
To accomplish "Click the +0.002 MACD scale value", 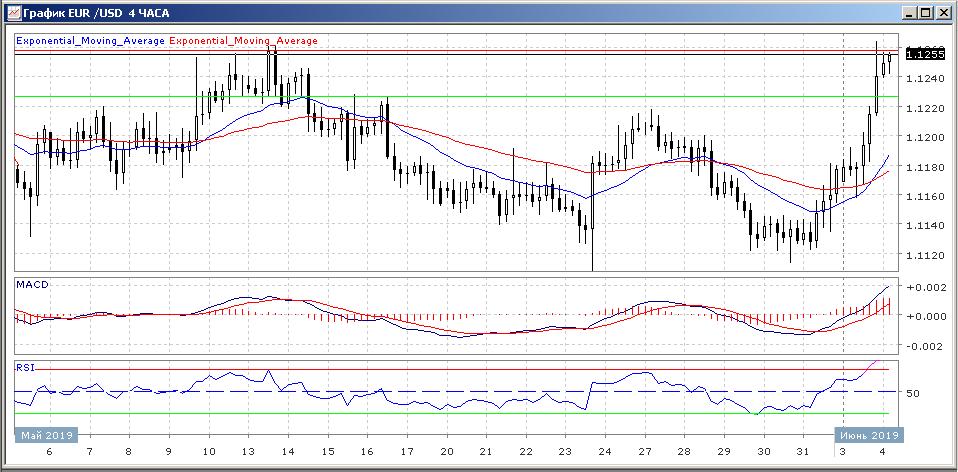I will (926, 287).
